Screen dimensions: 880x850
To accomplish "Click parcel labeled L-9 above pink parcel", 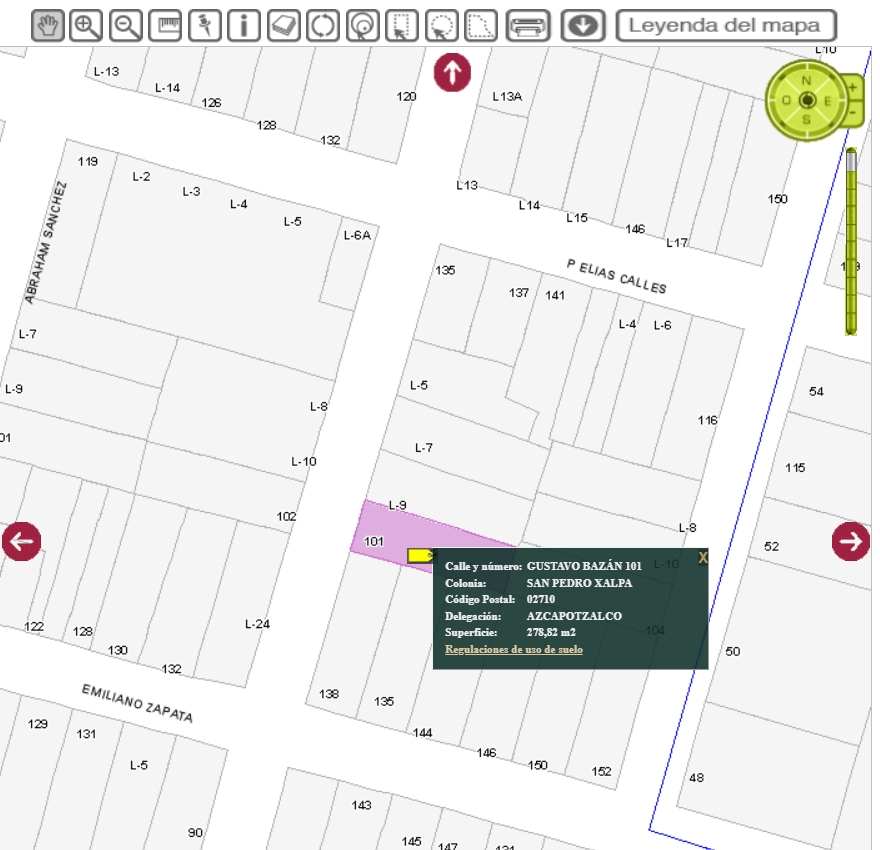I will point(398,505).
